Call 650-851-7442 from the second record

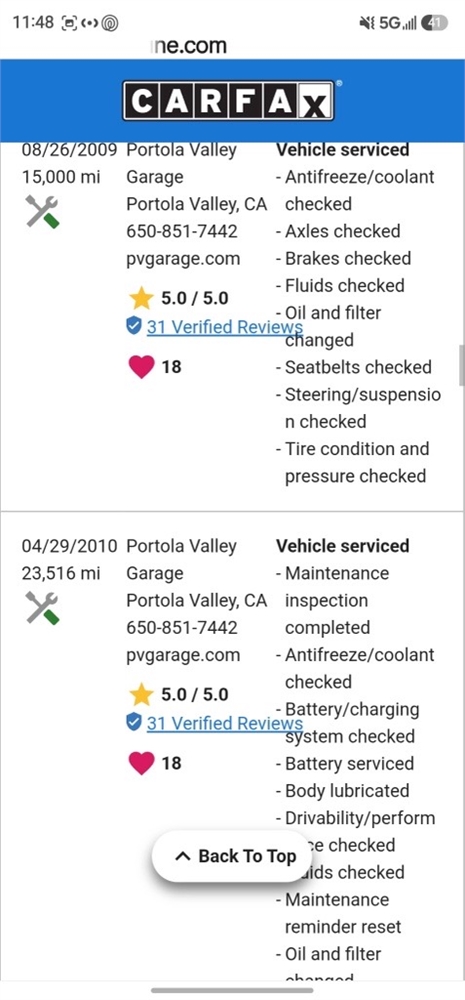(x=182, y=628)
